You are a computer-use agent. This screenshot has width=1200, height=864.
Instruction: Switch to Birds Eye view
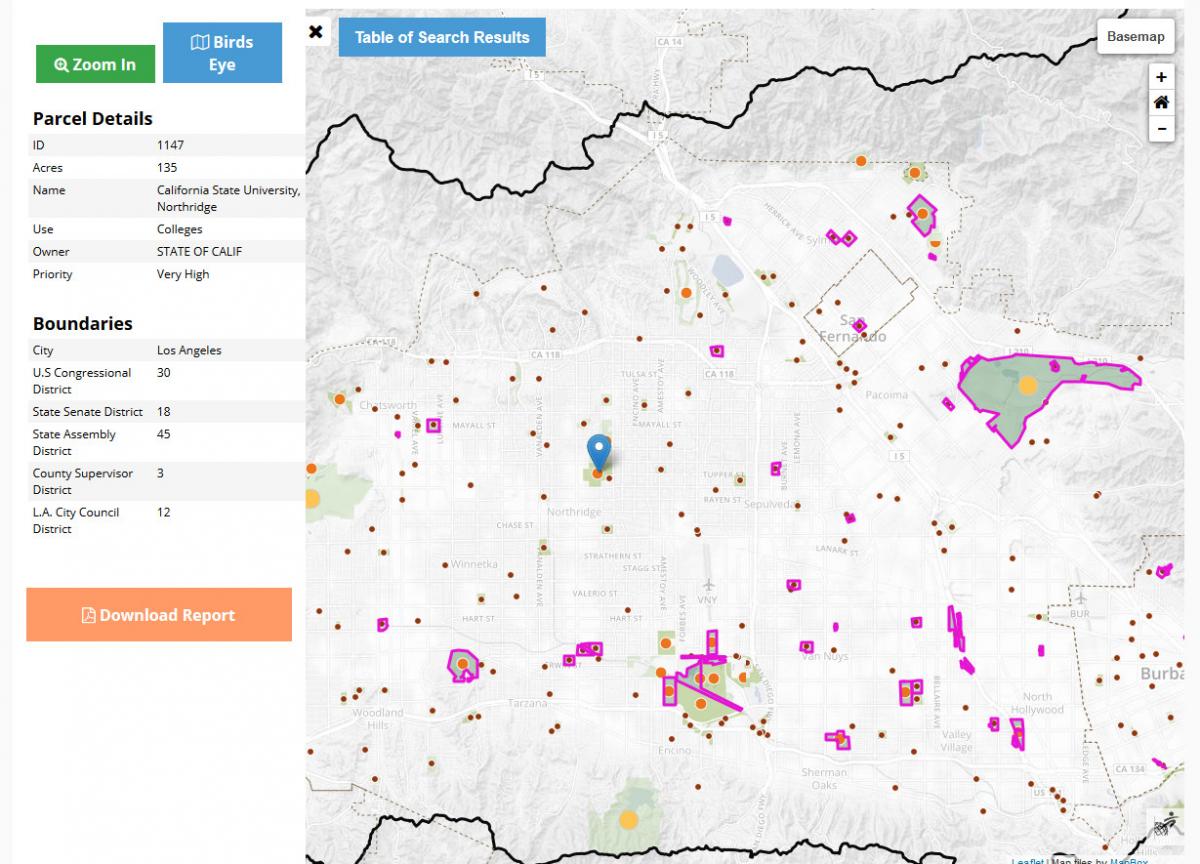tap(222, 53)
